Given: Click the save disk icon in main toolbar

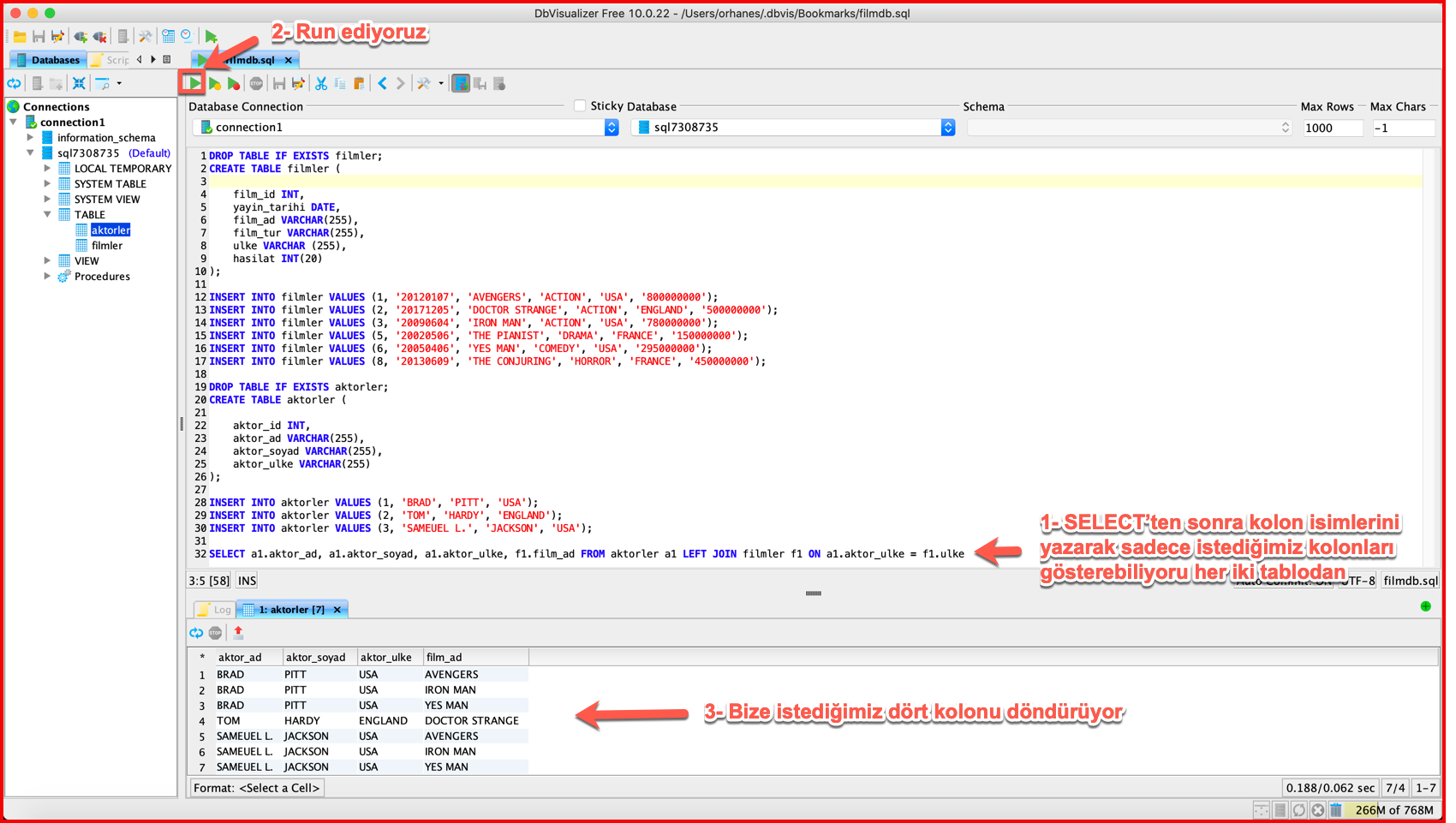Looking at the screenshot, I should tap(39, 37).
